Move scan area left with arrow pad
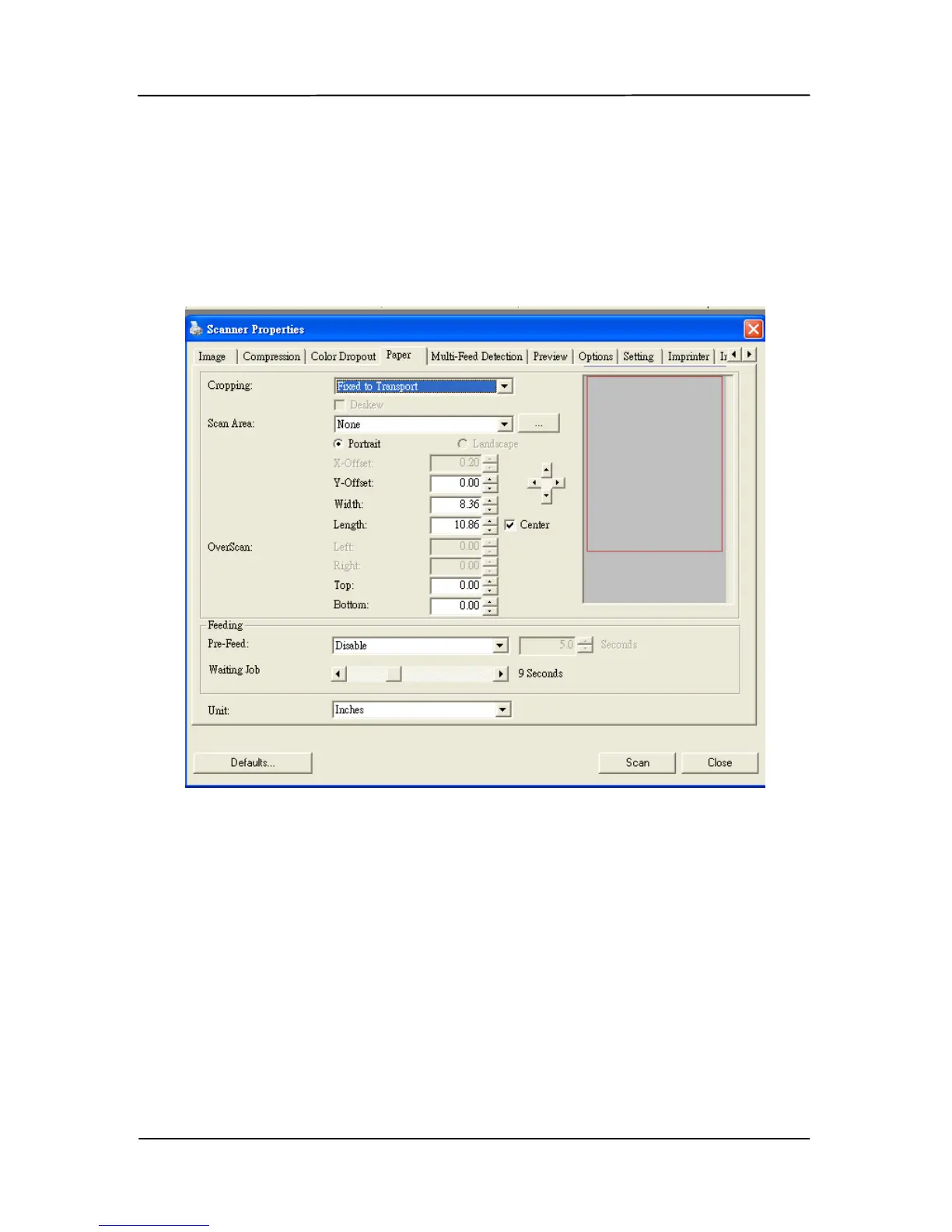 coord(534,483)
